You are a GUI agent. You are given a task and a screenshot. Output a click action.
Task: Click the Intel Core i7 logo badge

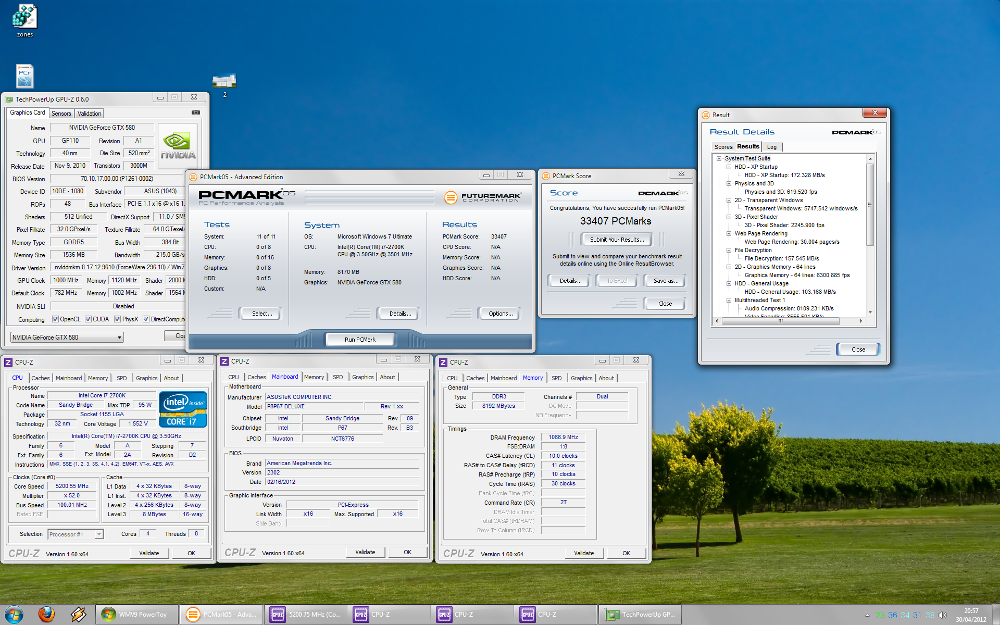click(182, 409)
